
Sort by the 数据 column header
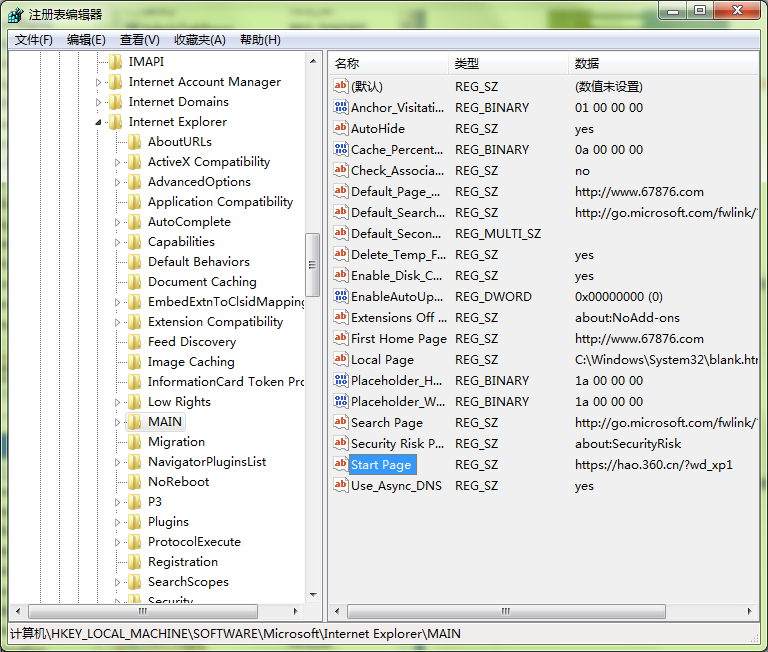[x=664, y=63]
